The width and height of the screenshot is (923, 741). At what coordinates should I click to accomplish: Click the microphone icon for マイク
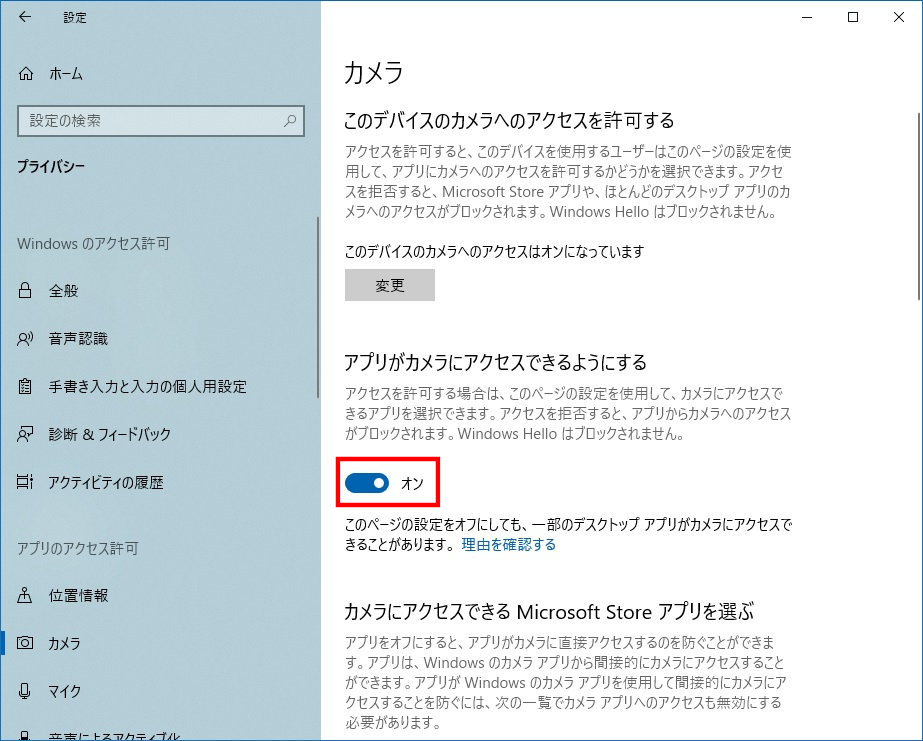[x=26, y=692]
